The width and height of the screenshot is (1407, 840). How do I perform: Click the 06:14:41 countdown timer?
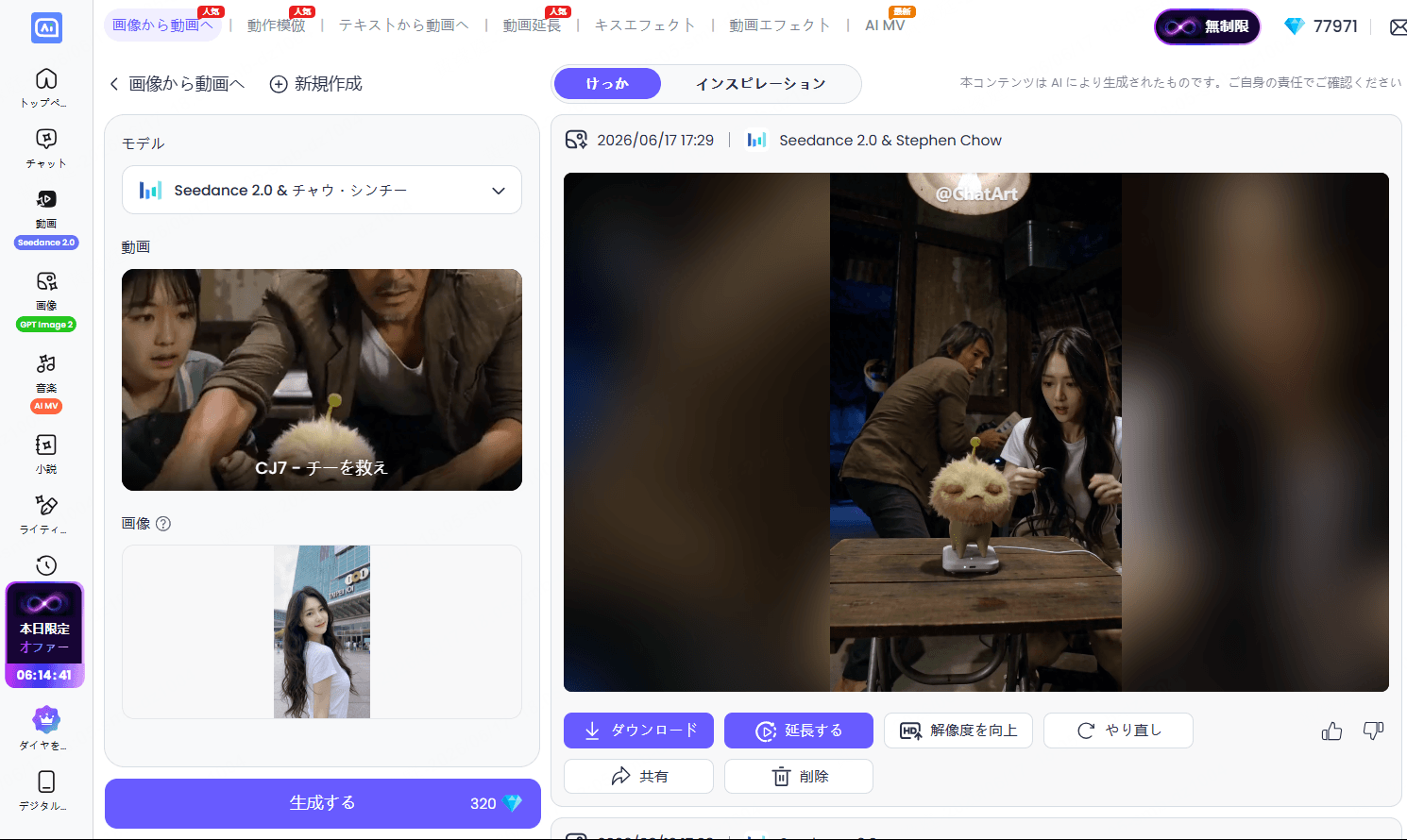tap(44, 675)
